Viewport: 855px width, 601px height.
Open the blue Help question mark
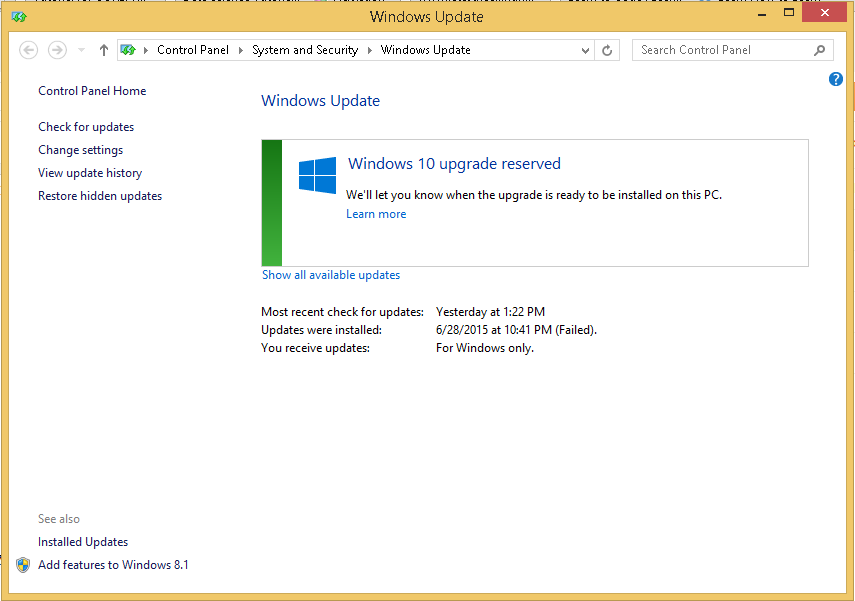tap(835, 79)
